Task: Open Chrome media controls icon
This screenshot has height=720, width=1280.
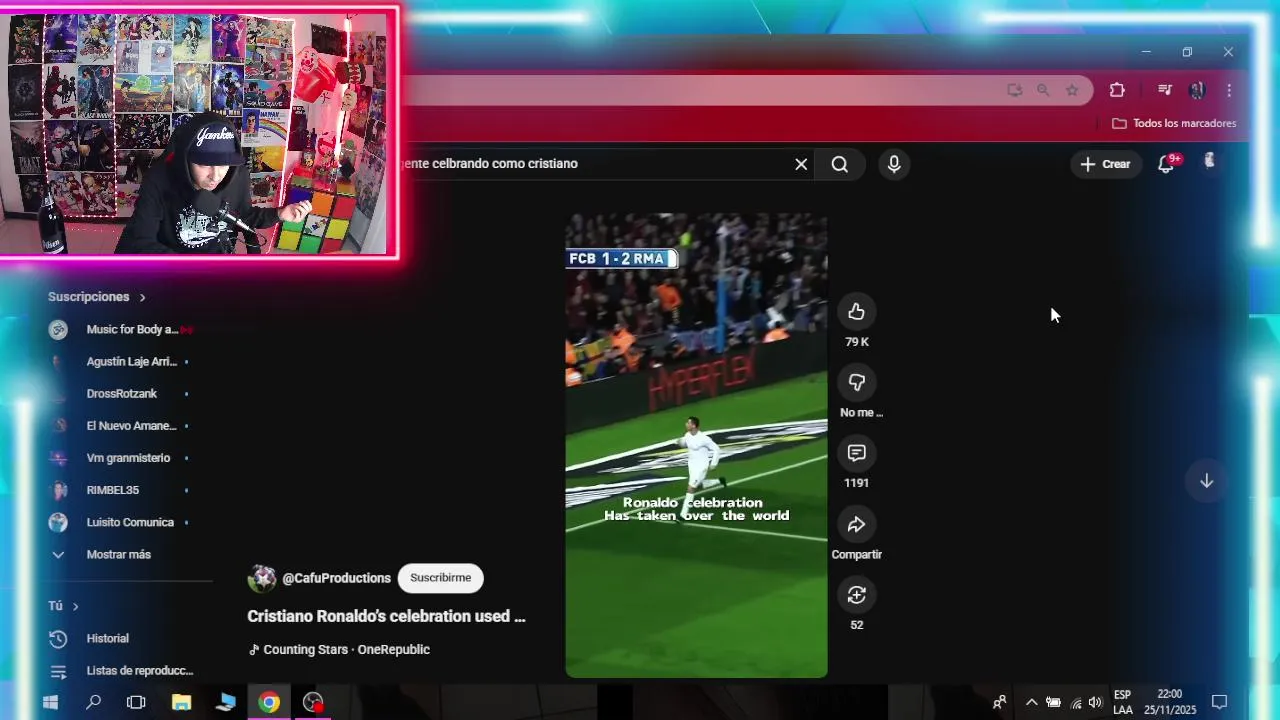Action: [x=1164, y=90]
